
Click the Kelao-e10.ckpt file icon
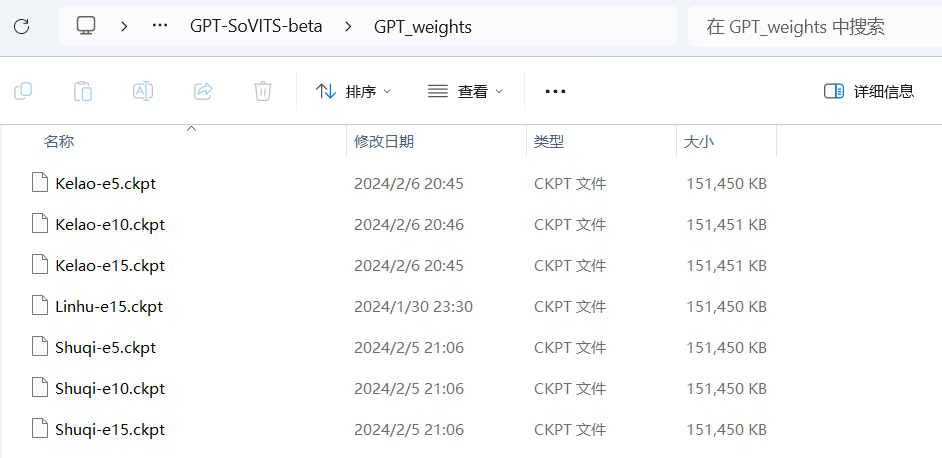40,224
